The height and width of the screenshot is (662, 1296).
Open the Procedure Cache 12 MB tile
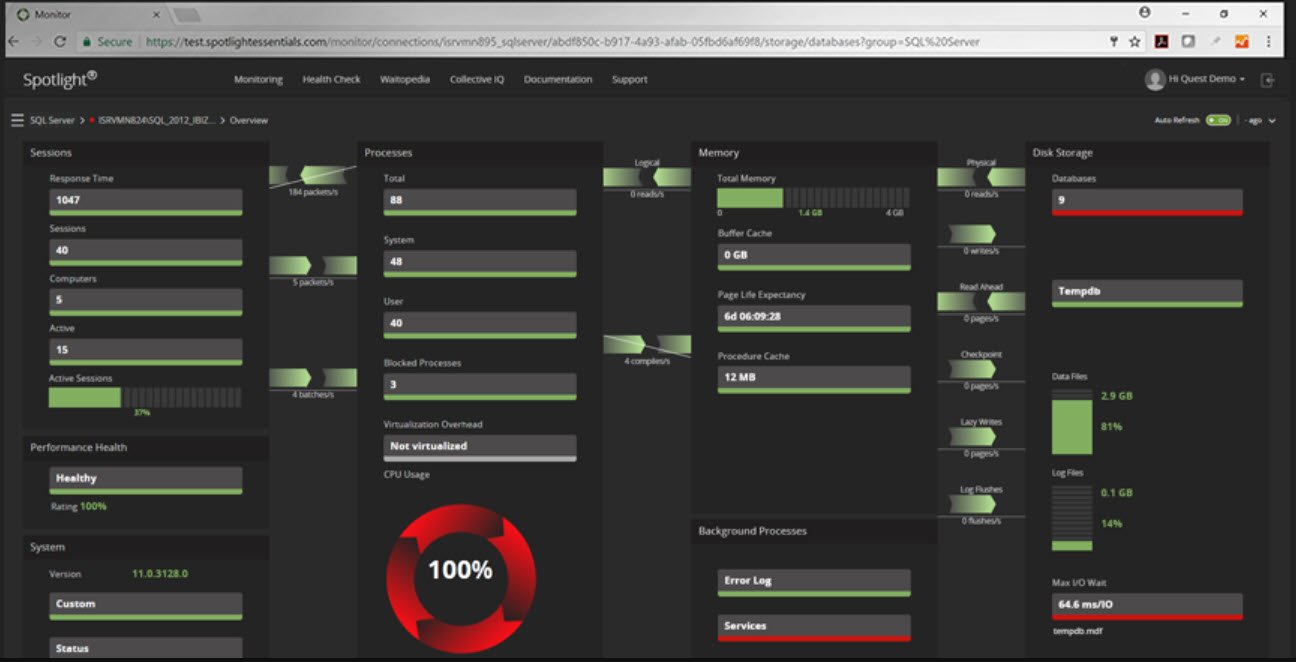(814, 380)
